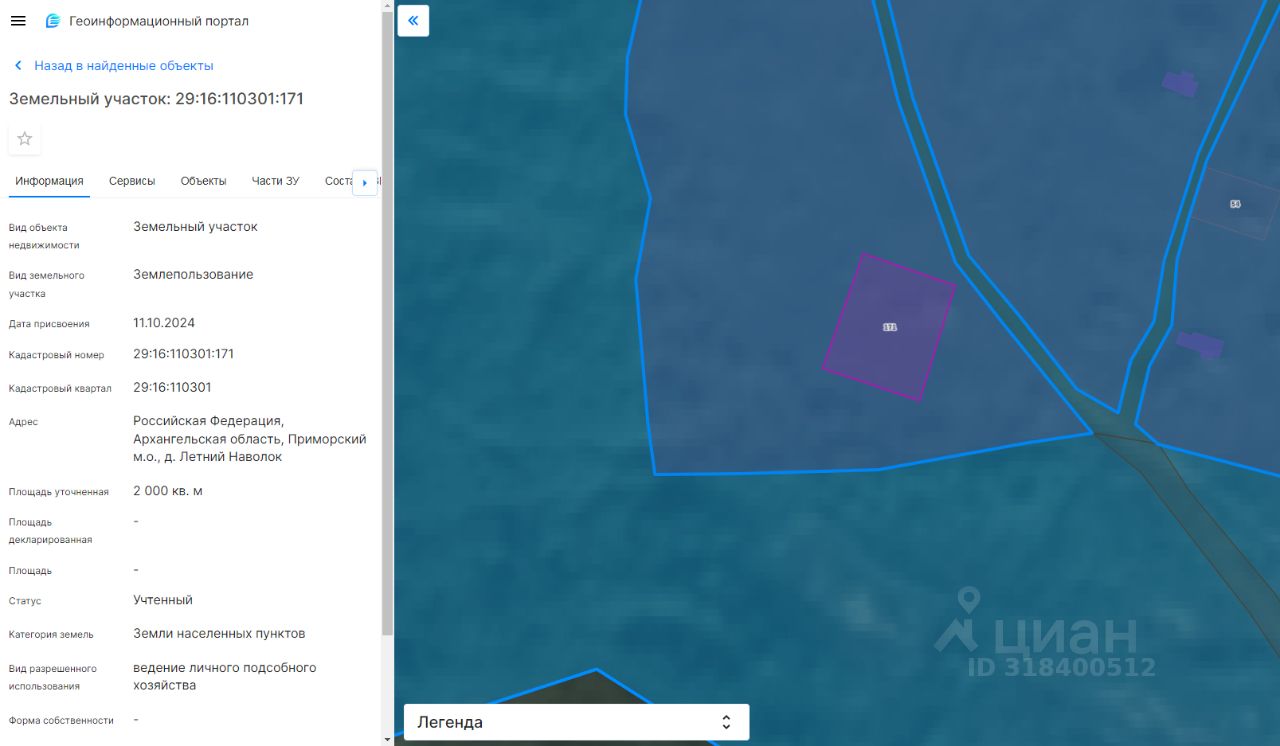Click cadastral quarter value '29:16:110301'
Viewport: 1280px width, 746px height.
(x=172, y=387)
